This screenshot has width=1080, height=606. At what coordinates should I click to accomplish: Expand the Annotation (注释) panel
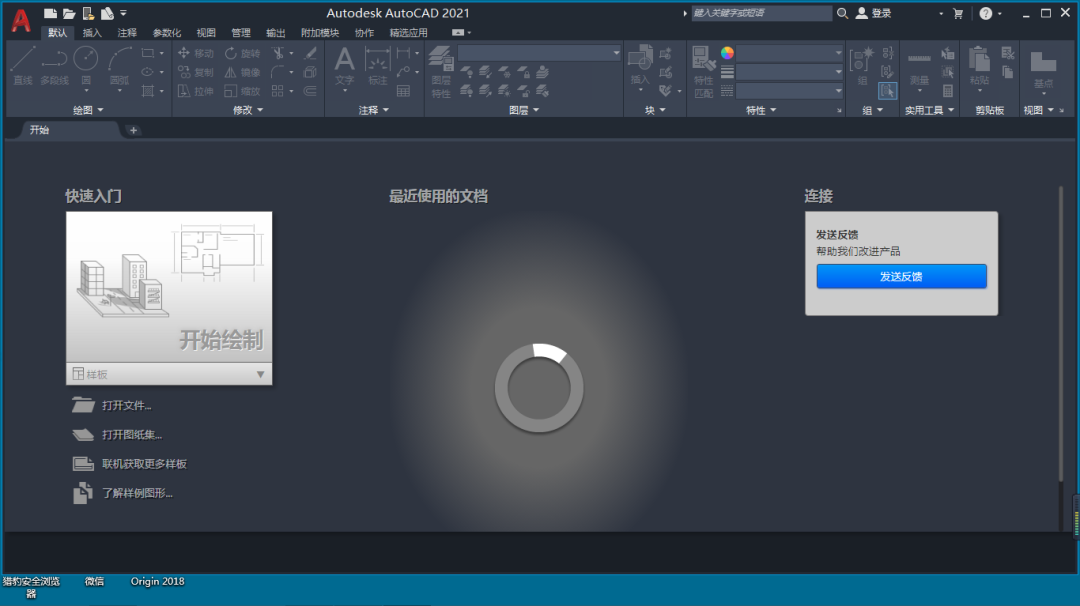point(374,110)
